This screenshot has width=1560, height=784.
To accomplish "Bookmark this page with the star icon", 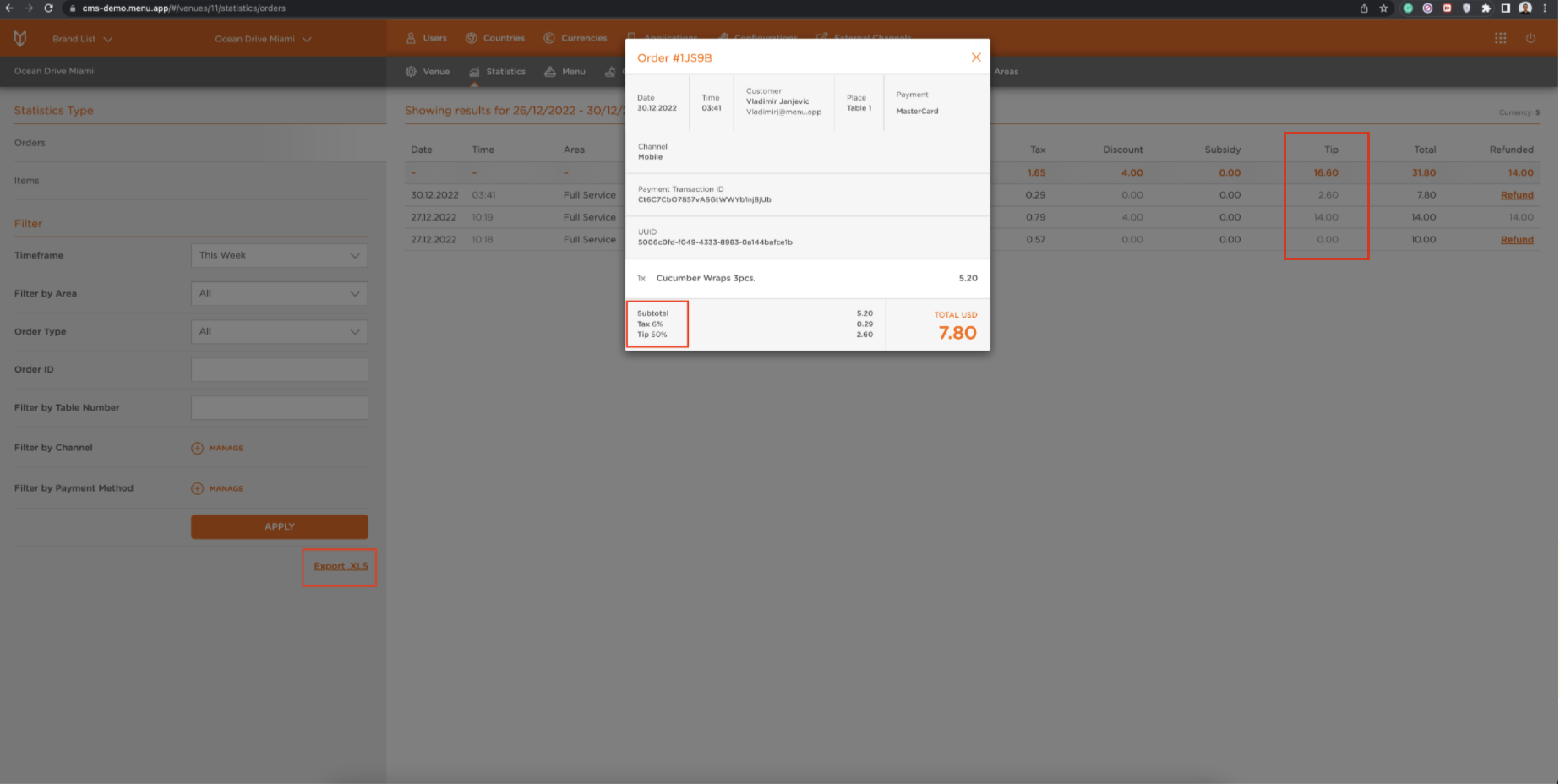I will pos(1383,8).
